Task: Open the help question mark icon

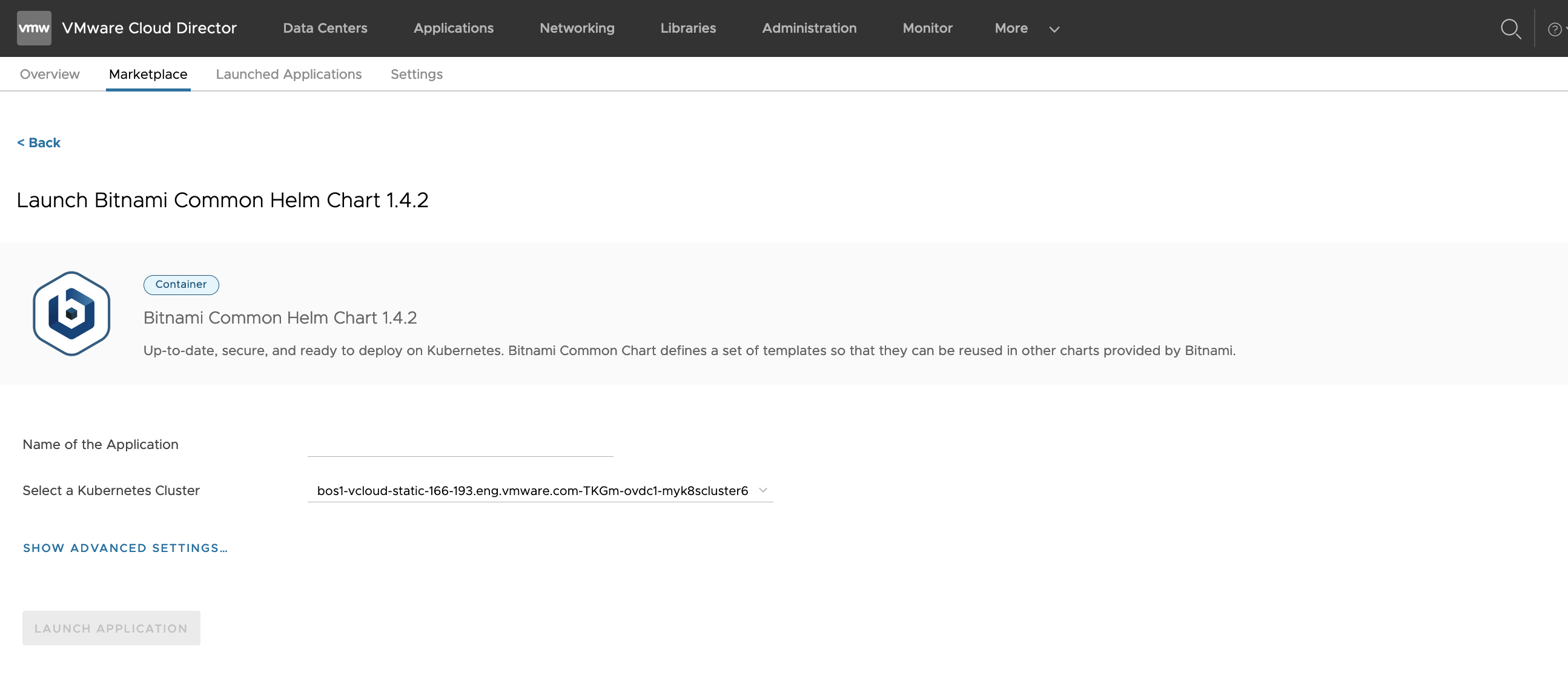Action: point(1554,29)
